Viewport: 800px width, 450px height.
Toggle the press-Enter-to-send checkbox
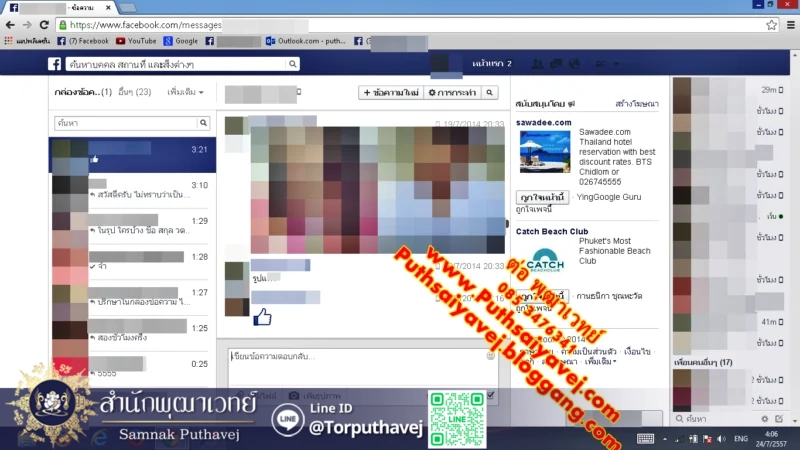[489, 396]
